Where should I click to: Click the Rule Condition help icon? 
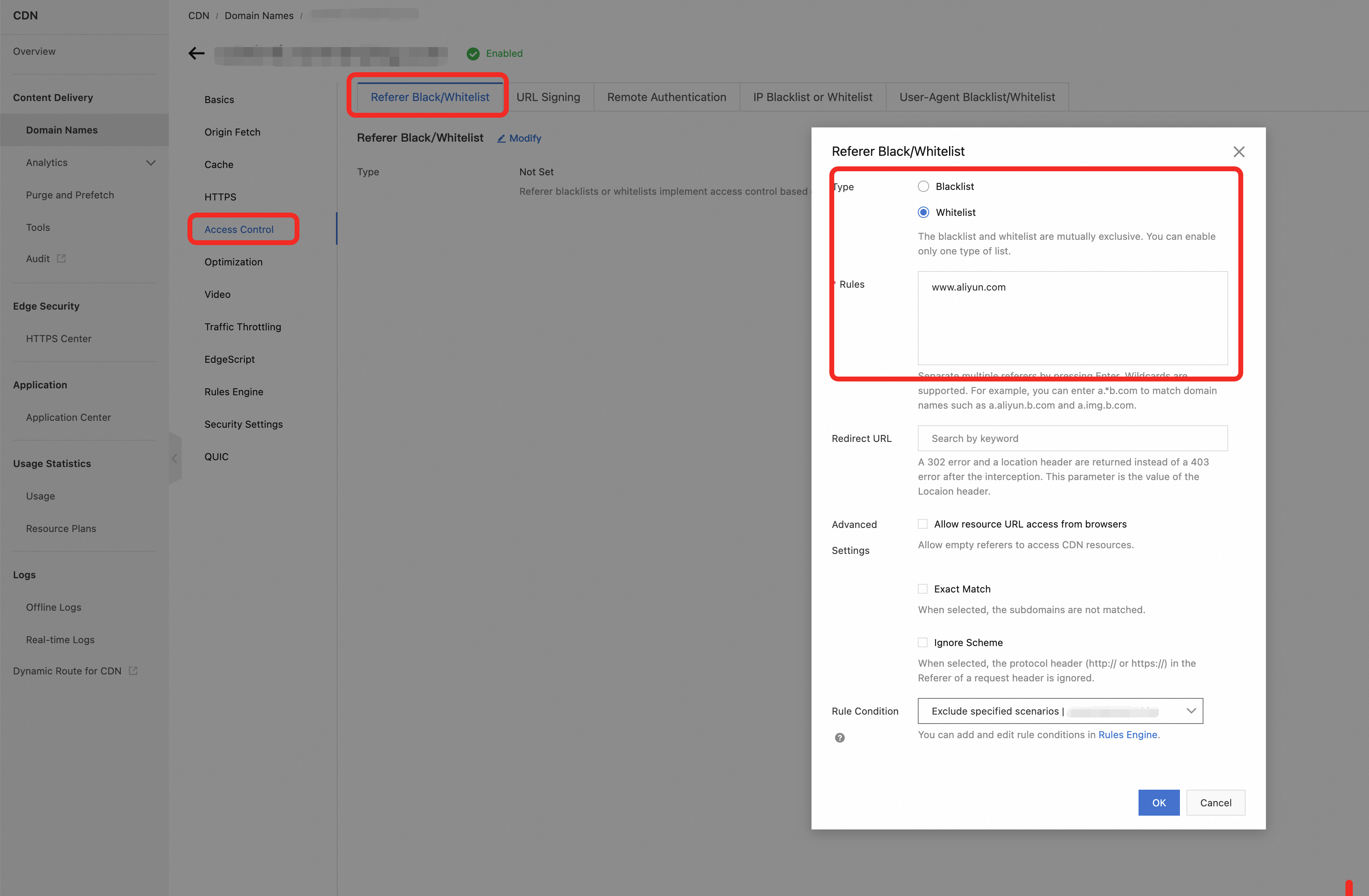coord(839,738)
